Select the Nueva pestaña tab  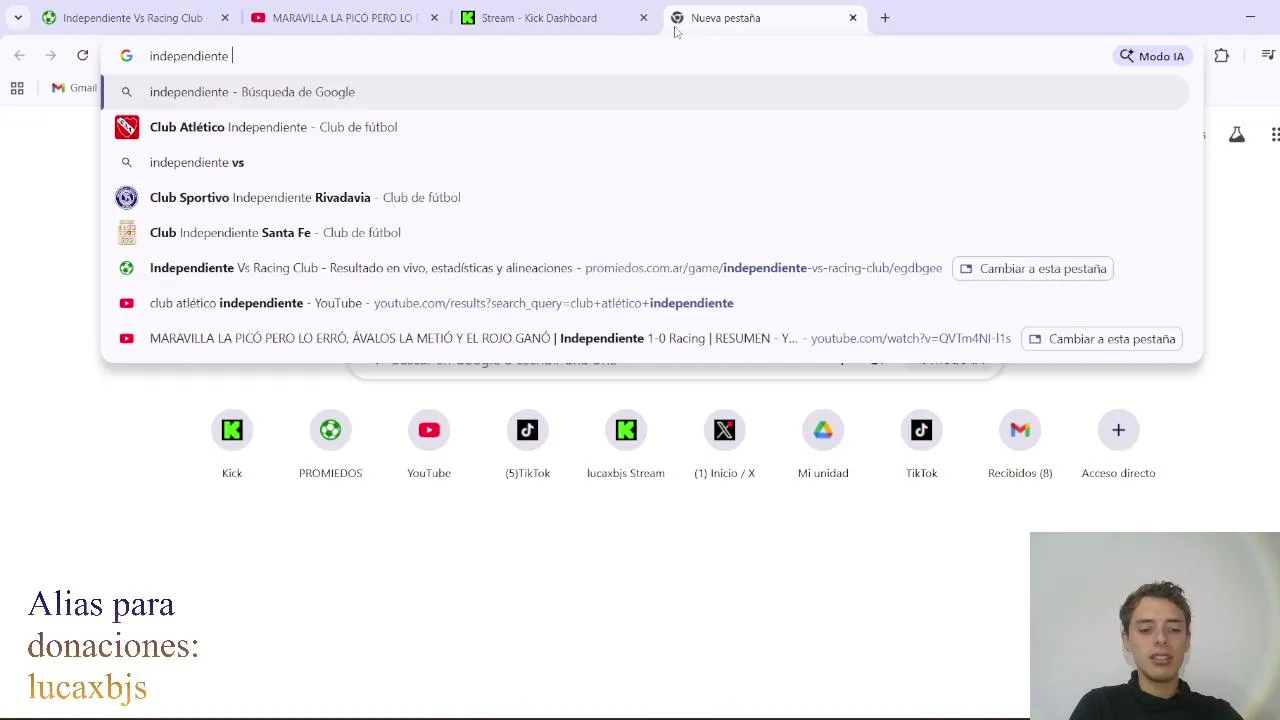tap(764, 18)
